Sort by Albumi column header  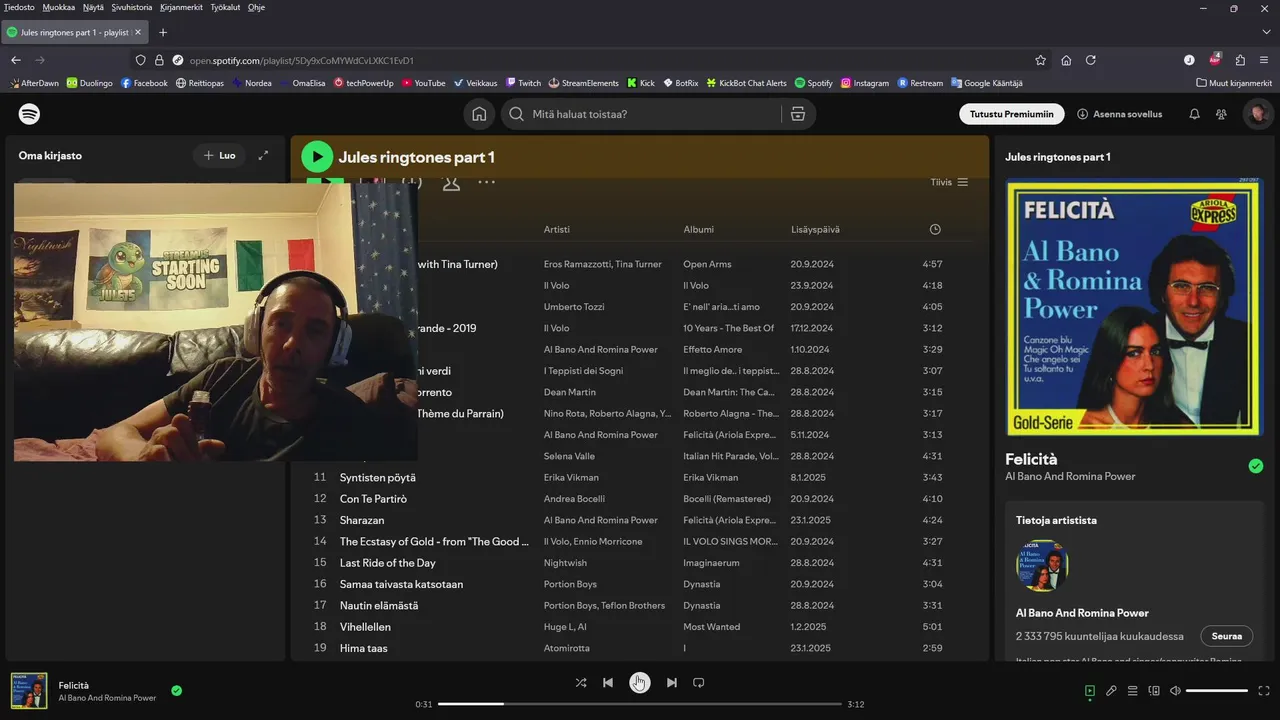tap(699, 229)
